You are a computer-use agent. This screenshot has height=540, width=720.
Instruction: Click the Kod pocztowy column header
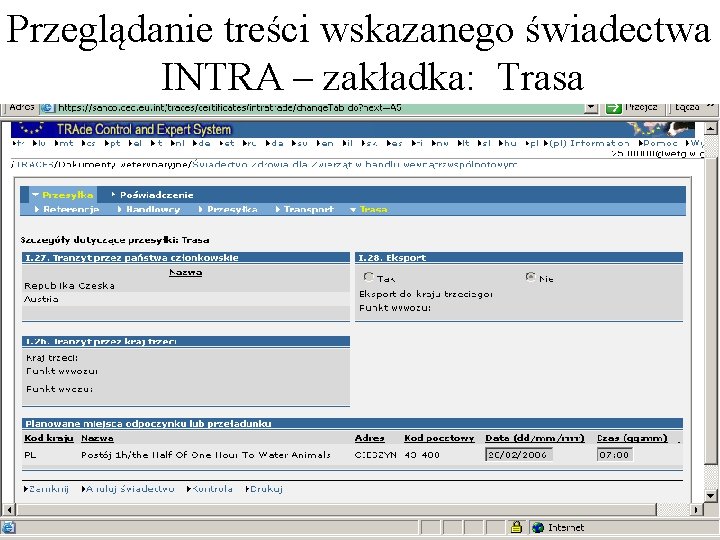[439, 438]
